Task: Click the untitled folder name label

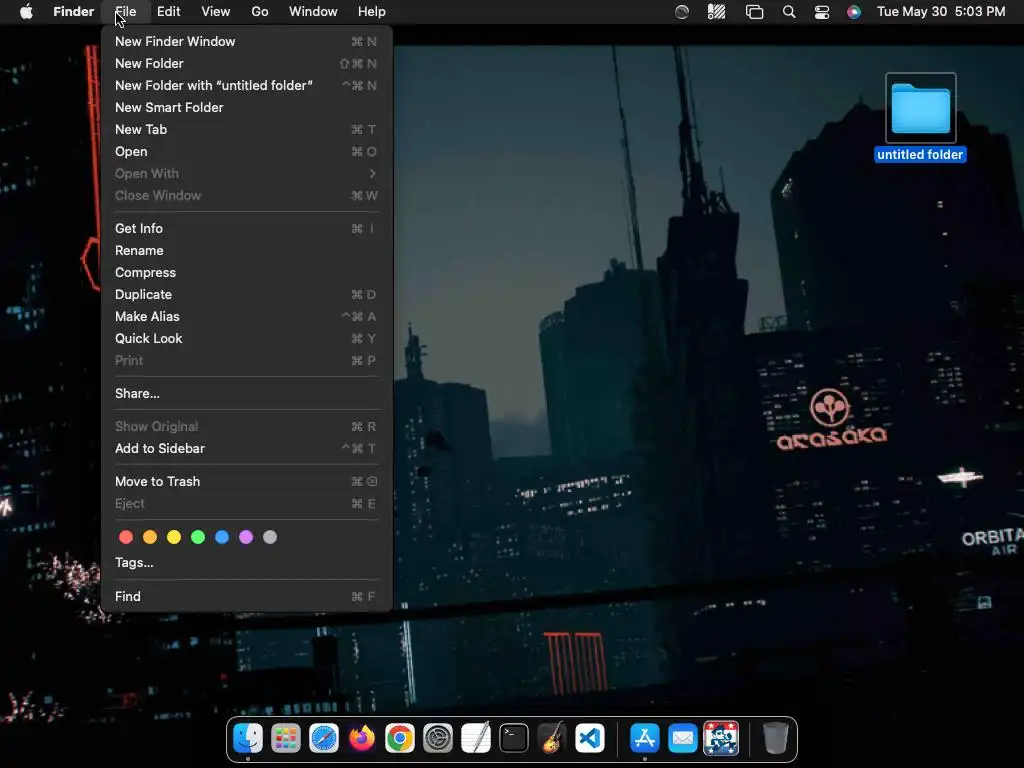Action: (920, 155)
